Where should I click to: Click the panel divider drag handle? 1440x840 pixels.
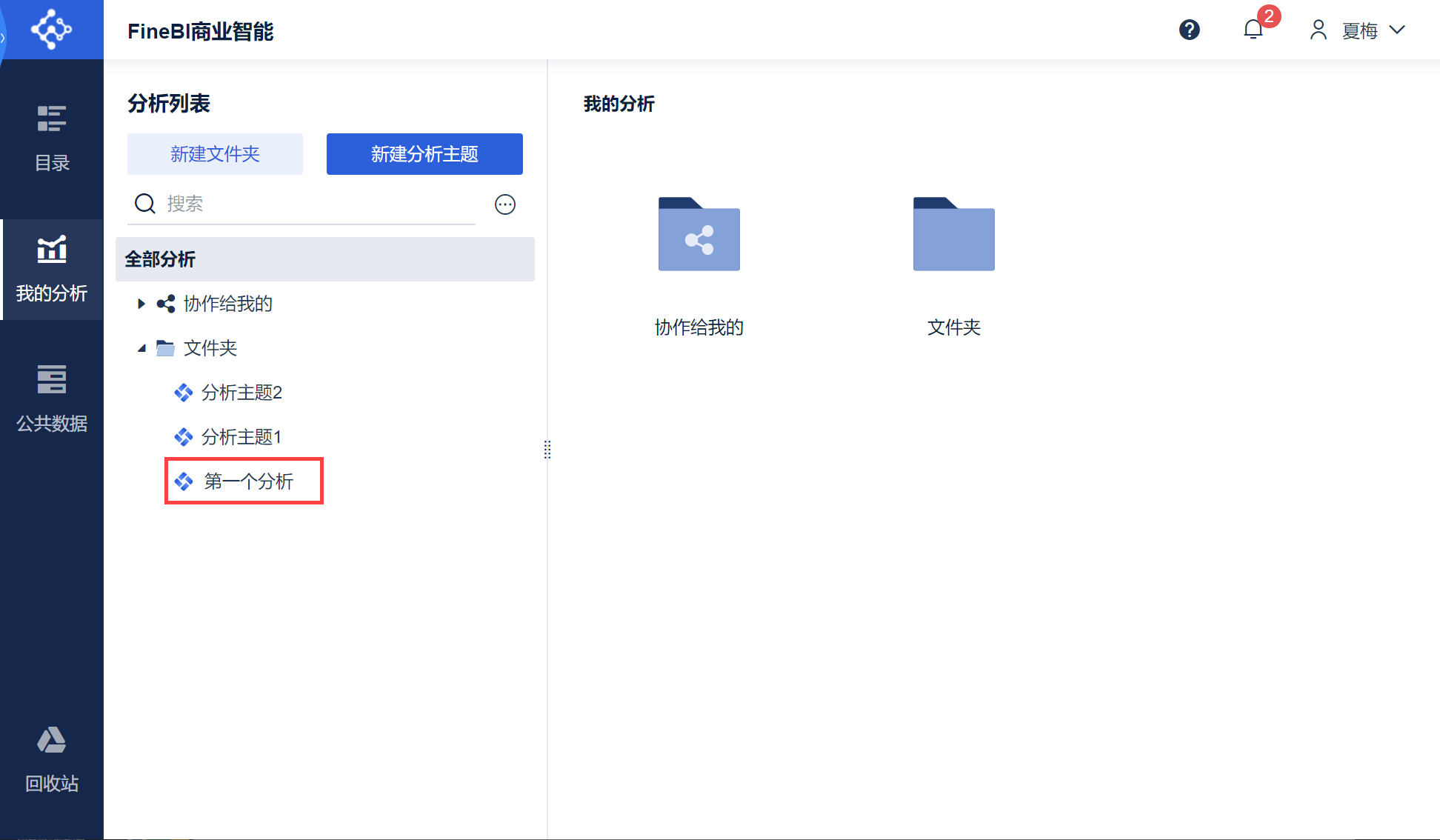click(547, 450)
